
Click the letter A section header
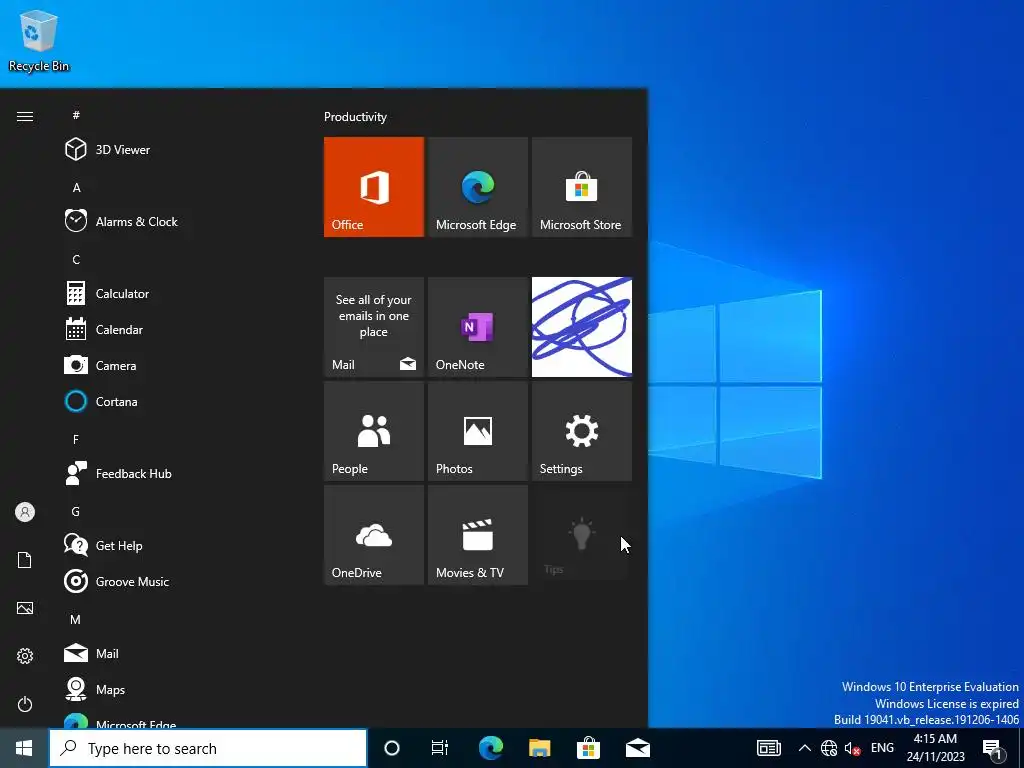(76, 187)
